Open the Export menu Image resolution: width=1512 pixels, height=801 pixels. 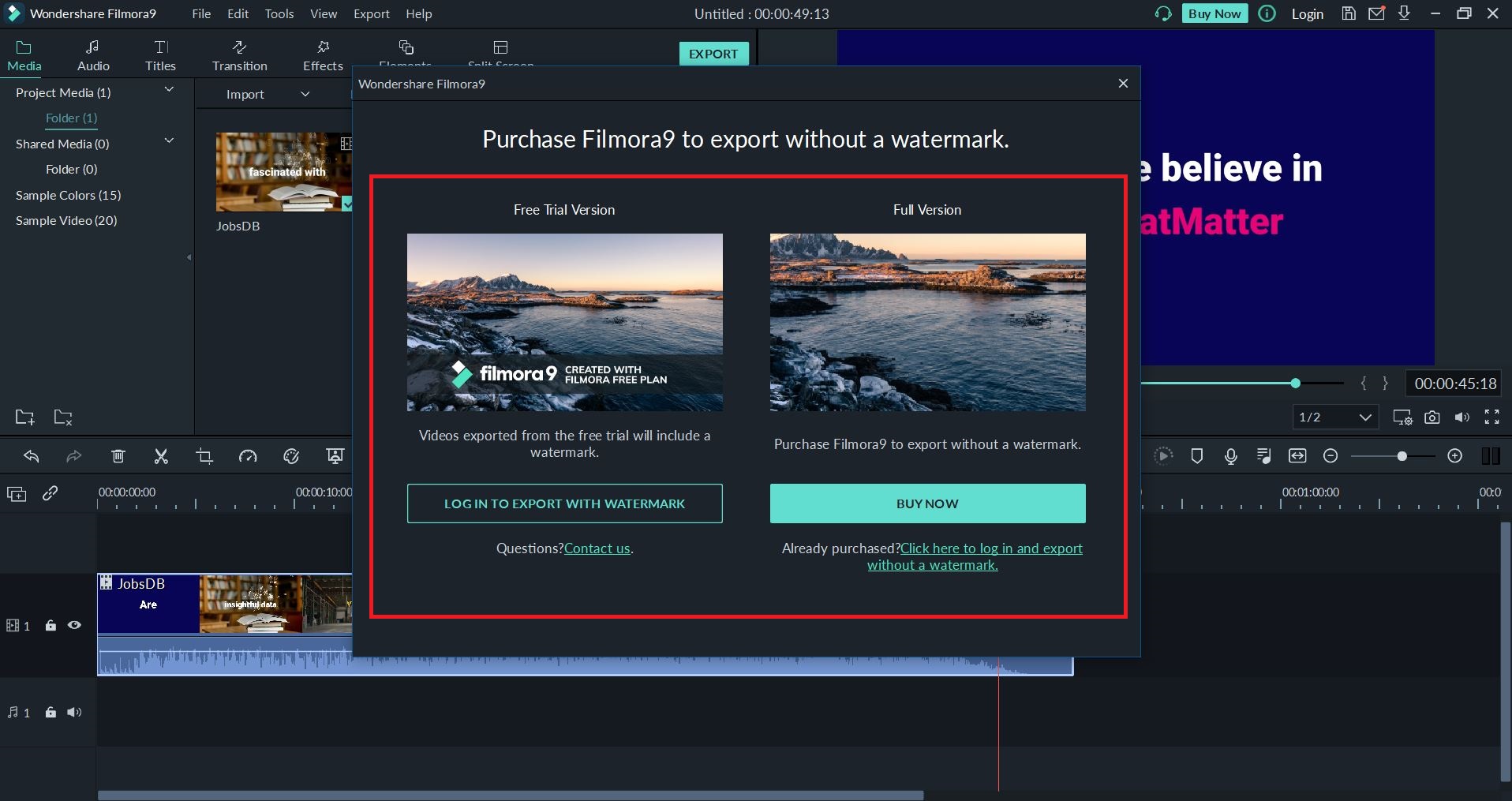(371, 13)
